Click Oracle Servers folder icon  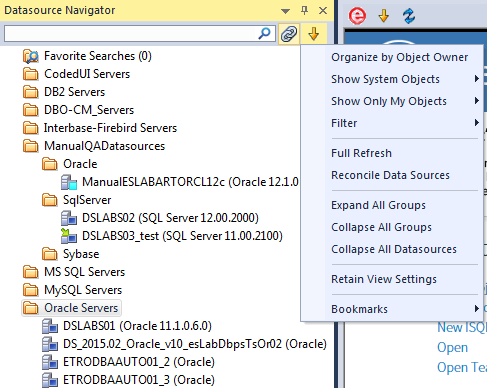[31, 308]
